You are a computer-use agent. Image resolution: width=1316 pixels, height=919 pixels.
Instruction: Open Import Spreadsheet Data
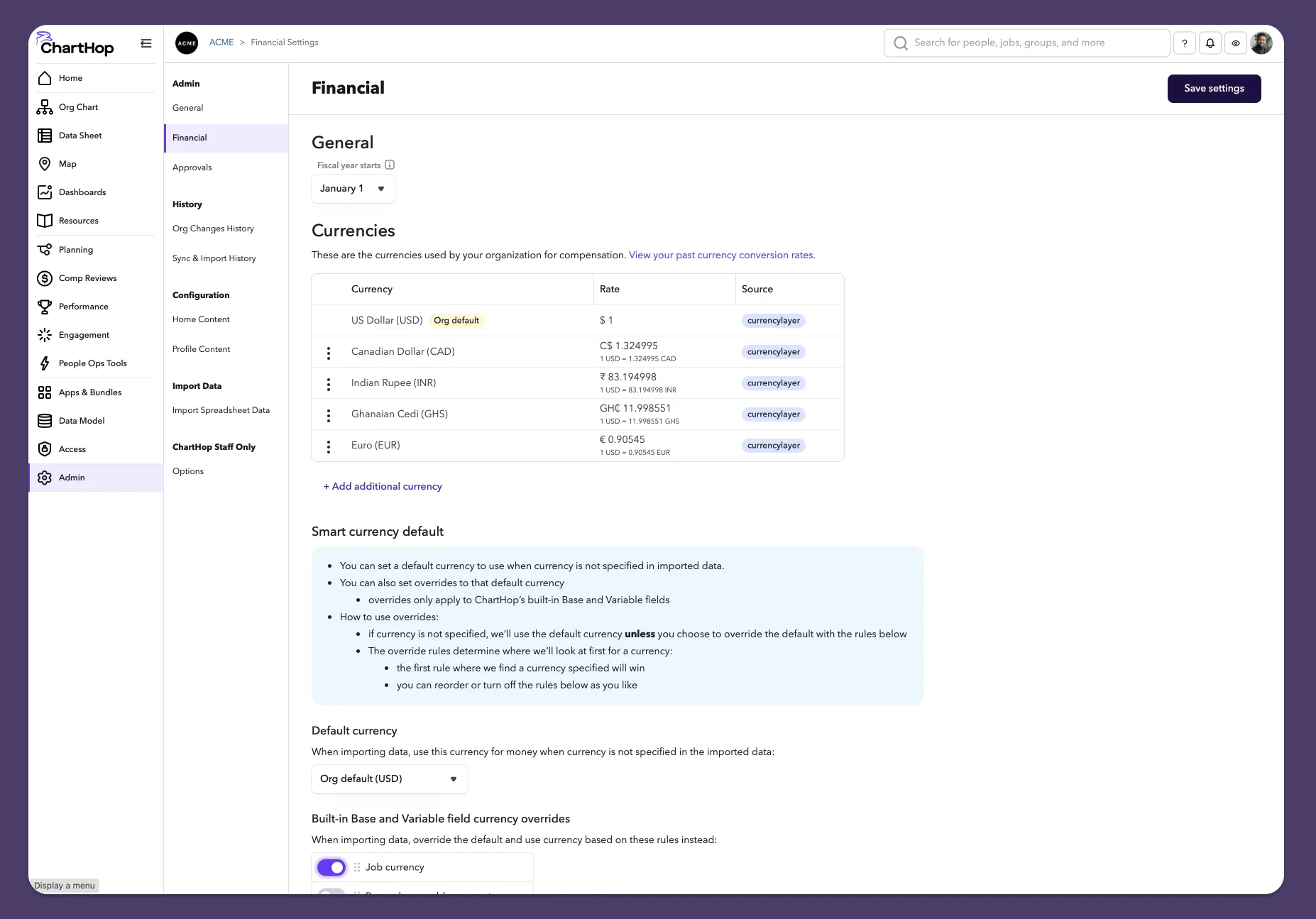pos(221,410)
